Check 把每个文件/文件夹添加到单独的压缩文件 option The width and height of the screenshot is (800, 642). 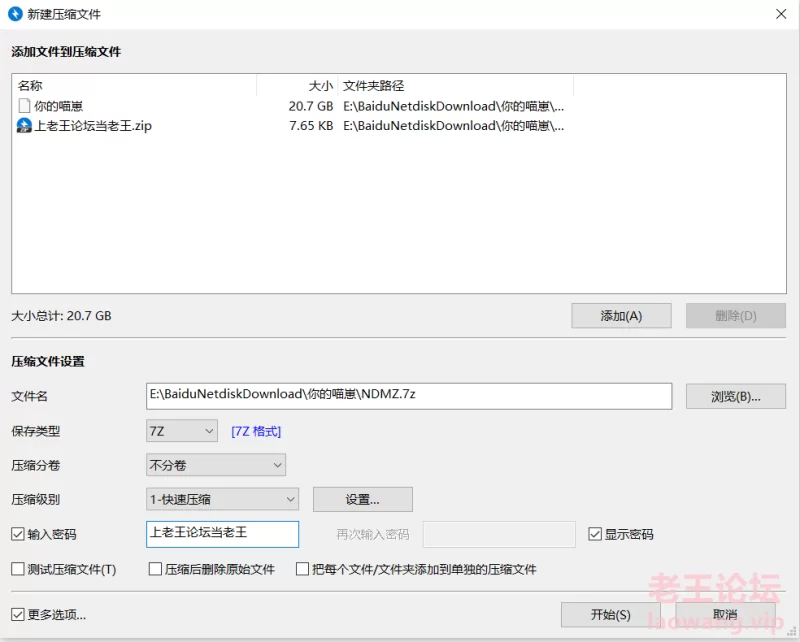(x=303, y=569)
